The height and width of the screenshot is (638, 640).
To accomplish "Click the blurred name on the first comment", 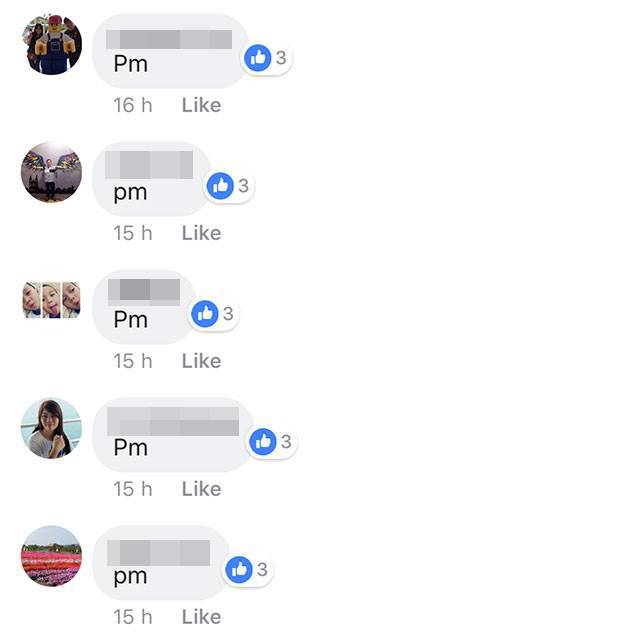I will click(169, 40).
